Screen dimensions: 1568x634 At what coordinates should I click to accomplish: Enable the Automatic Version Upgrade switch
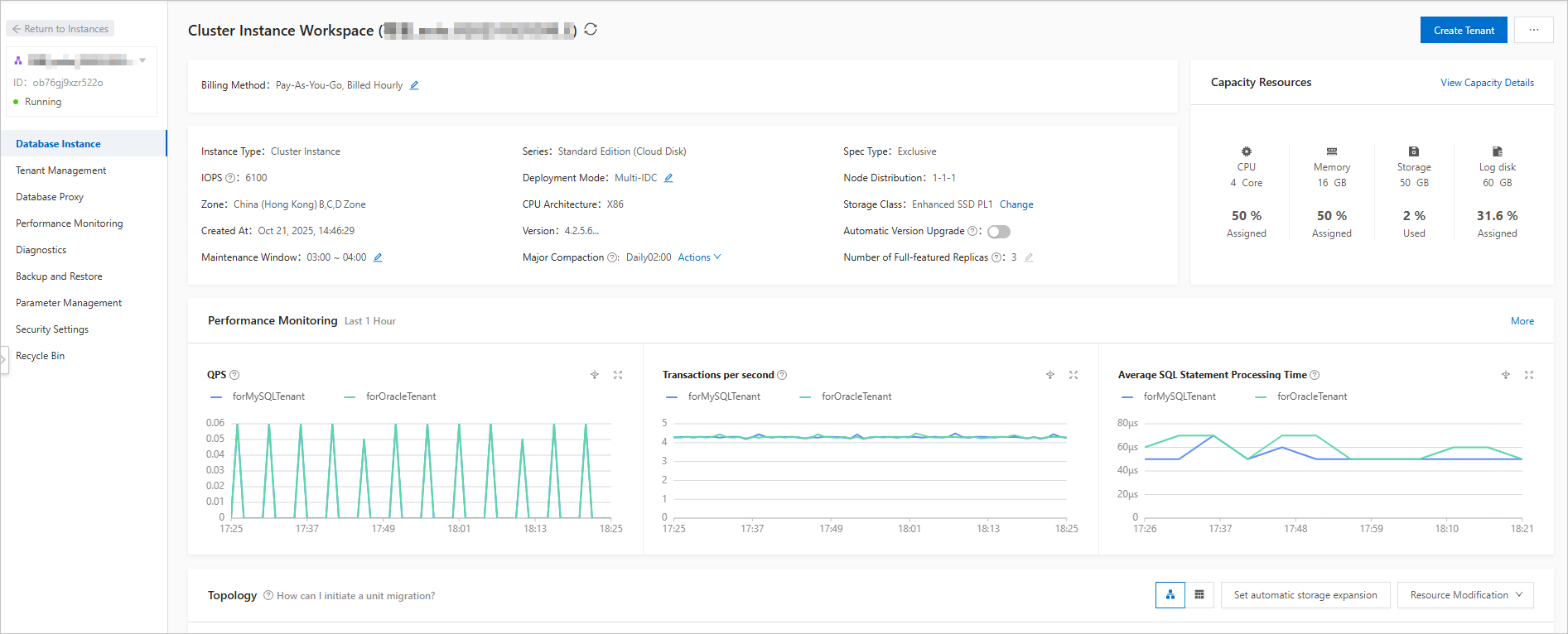tap(998, 232)
